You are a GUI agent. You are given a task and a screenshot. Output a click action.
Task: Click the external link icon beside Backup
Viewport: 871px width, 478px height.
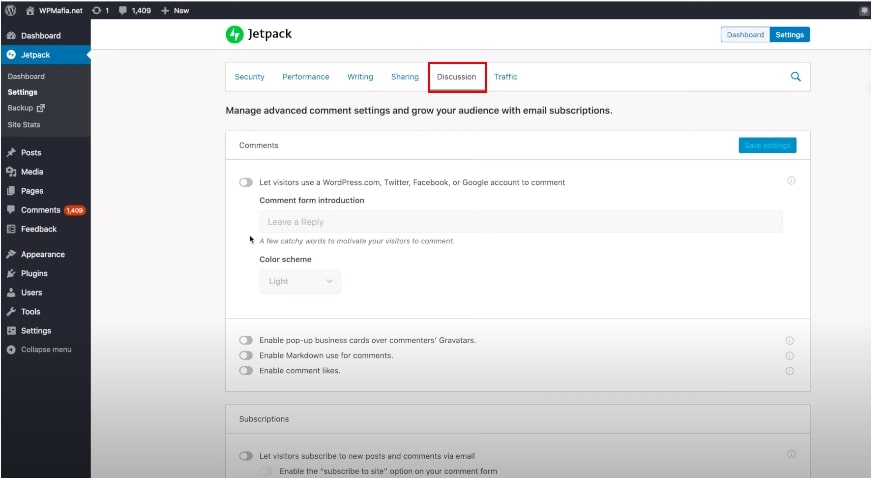click(x=41, y=108)
